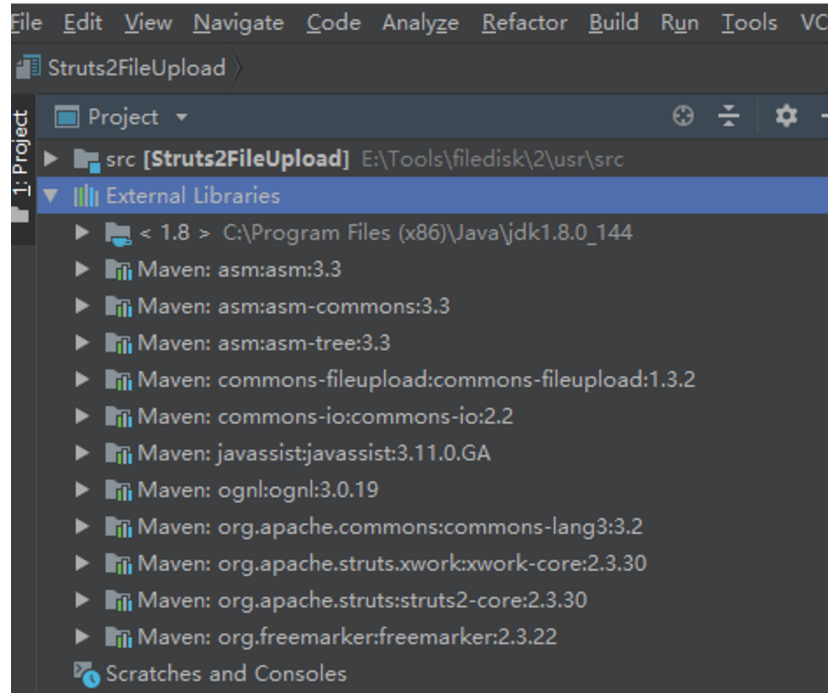Open the Code menu

(x=334, y=23)
